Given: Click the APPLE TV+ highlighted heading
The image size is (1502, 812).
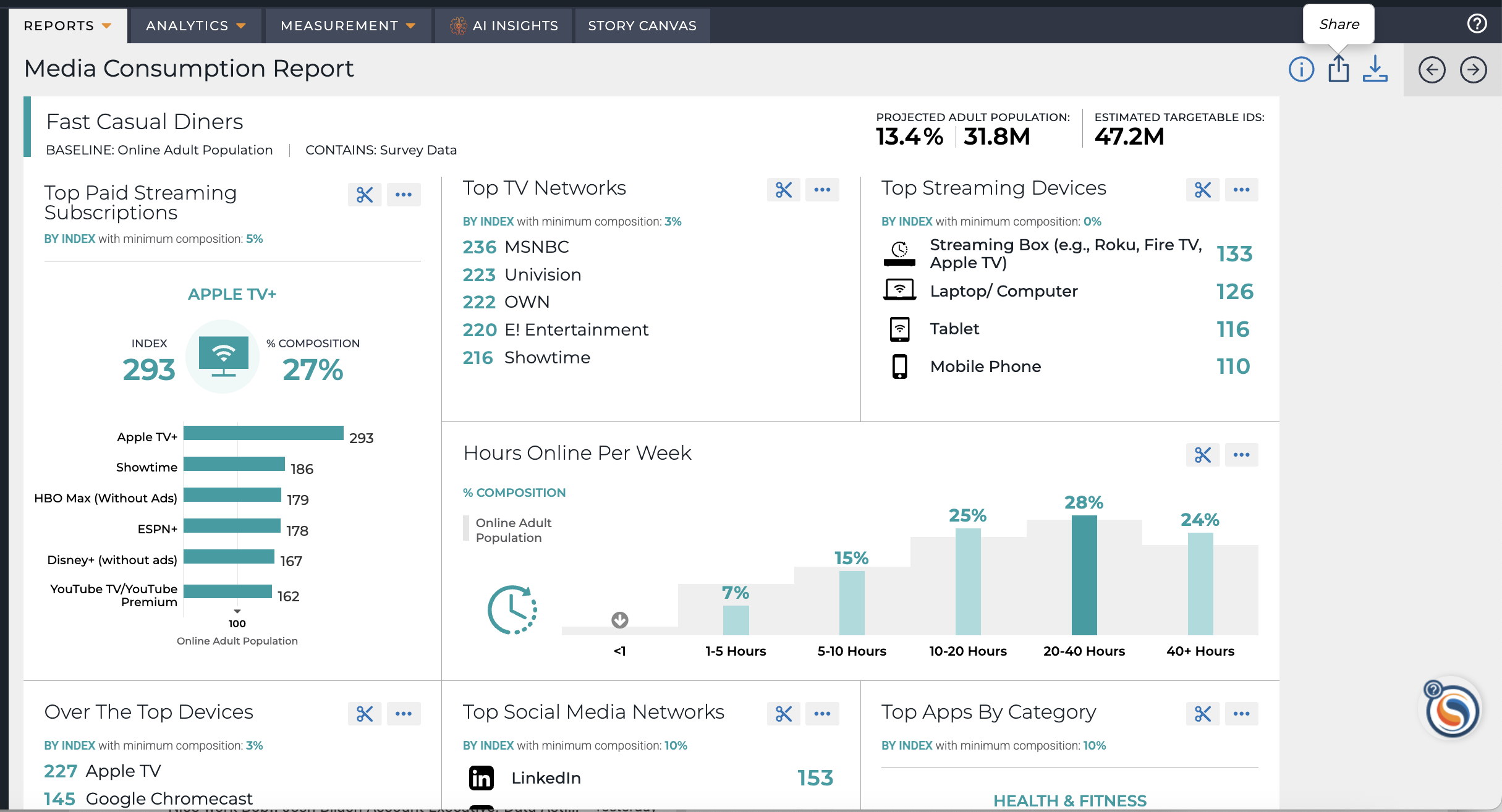Looking at the screenshot, I should click(x=232, y=294).
